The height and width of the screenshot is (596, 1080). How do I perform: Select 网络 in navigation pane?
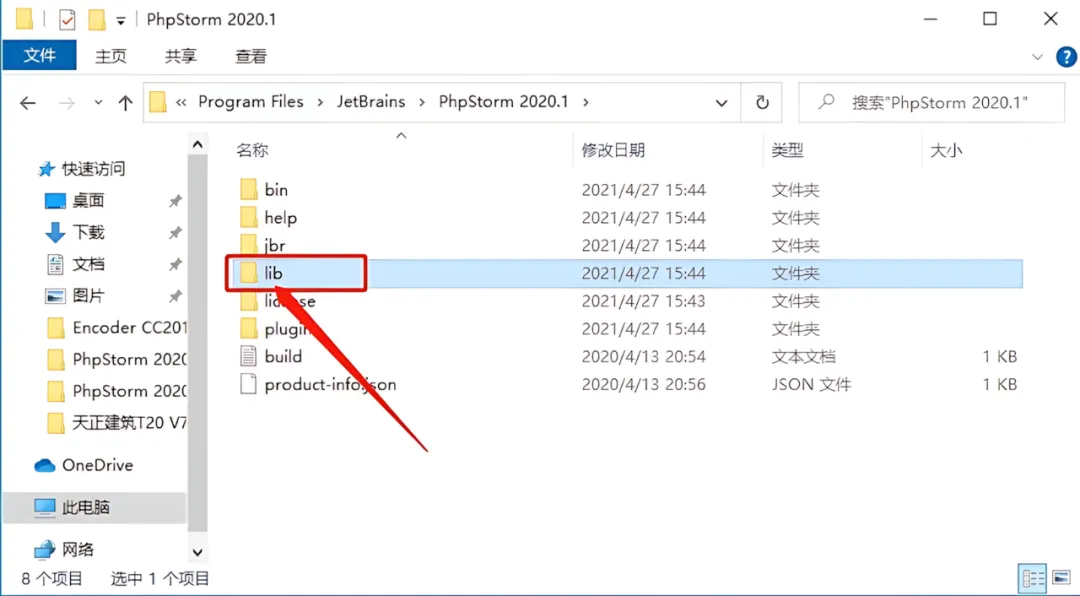(x=64, y=550)
